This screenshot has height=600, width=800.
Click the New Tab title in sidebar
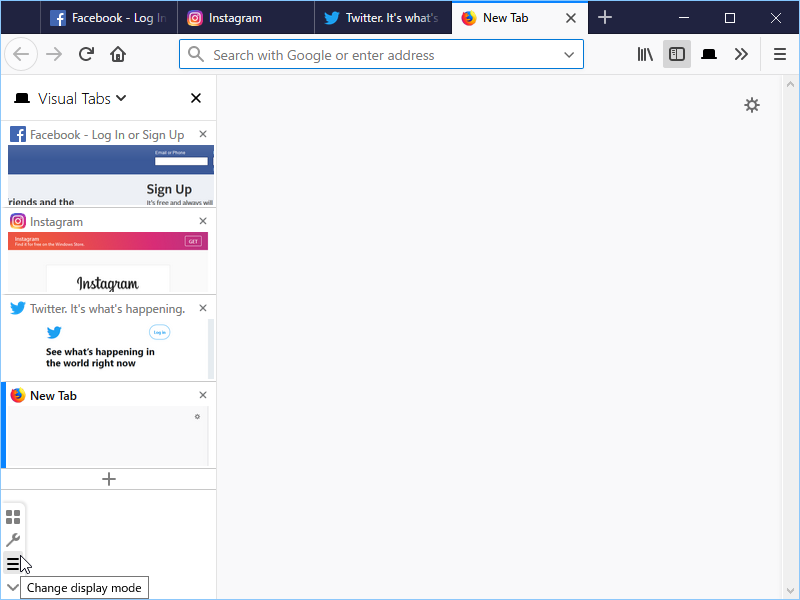coord(53,395)
